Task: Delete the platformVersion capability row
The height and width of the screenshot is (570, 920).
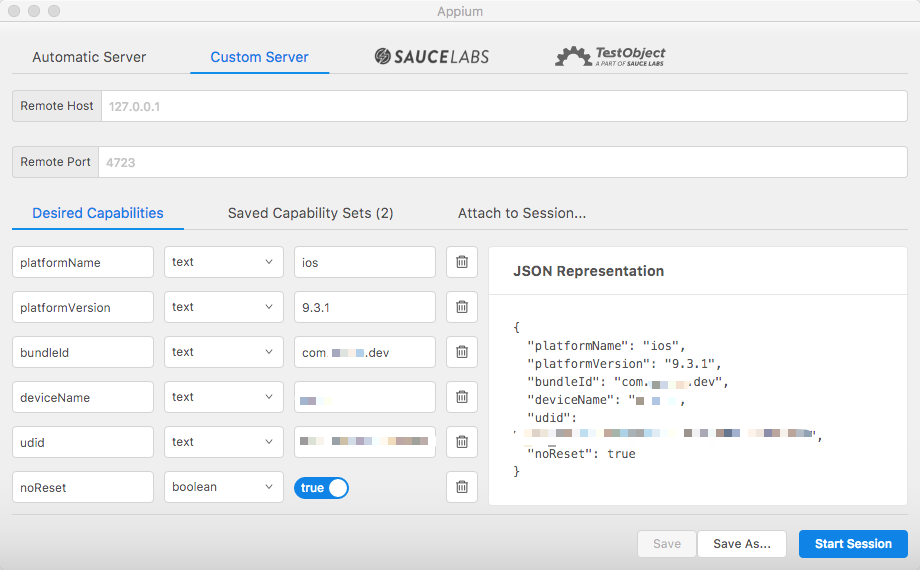Action: click(x=462, y=307)
